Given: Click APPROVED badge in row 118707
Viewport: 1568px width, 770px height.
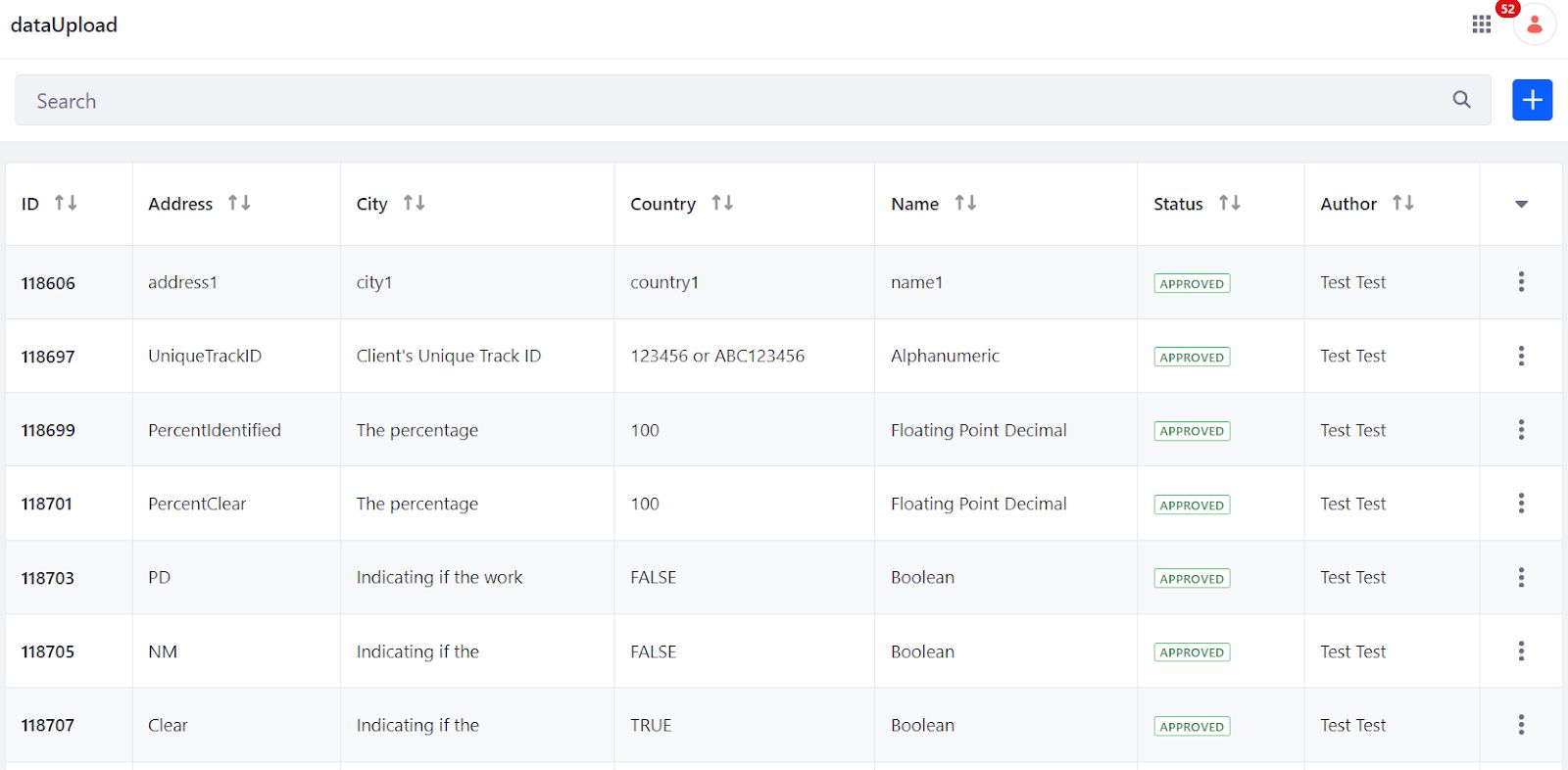Looking at the screenshot, I should click(1192, 726).
